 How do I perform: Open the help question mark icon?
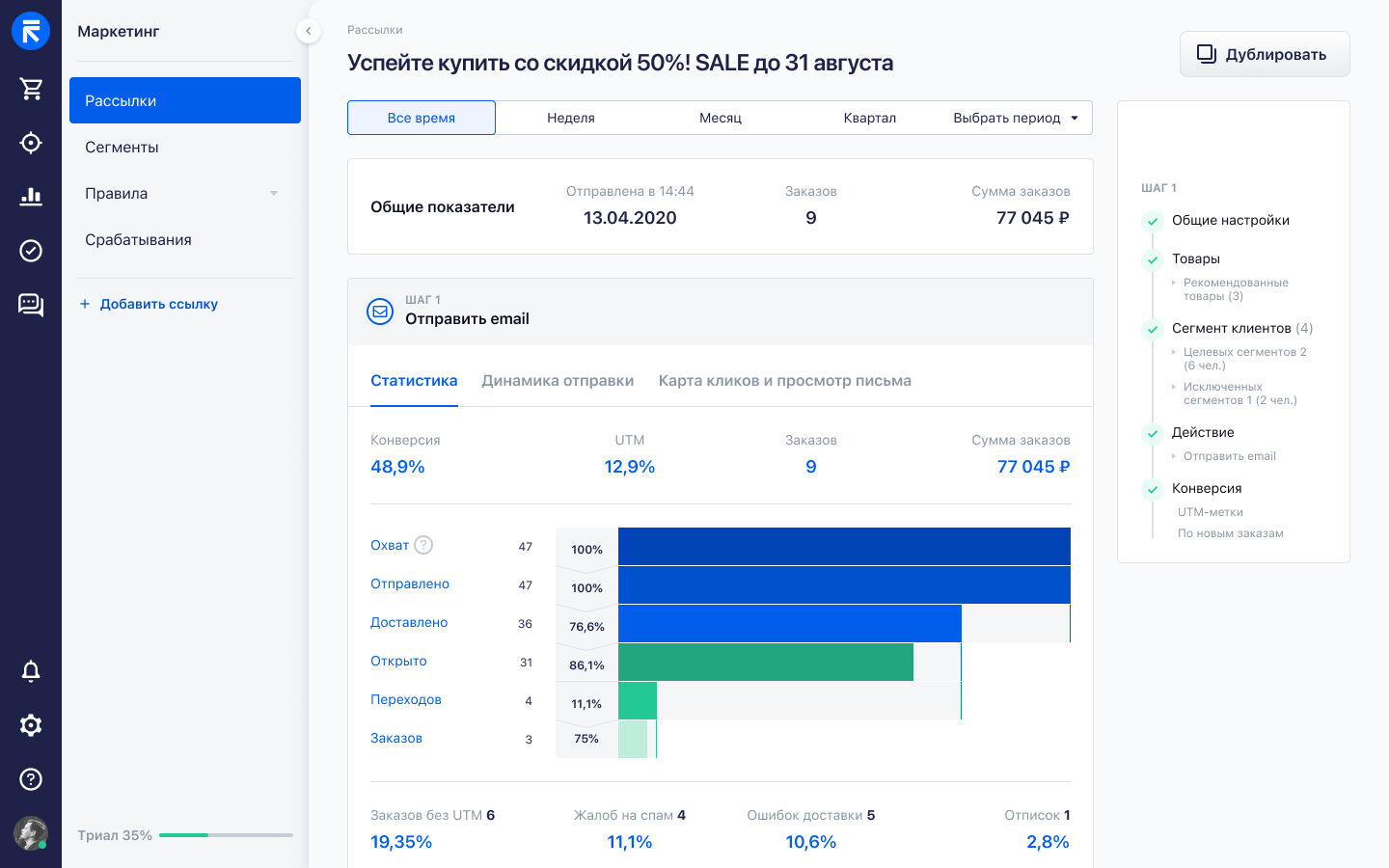click(x=31, y=779)
